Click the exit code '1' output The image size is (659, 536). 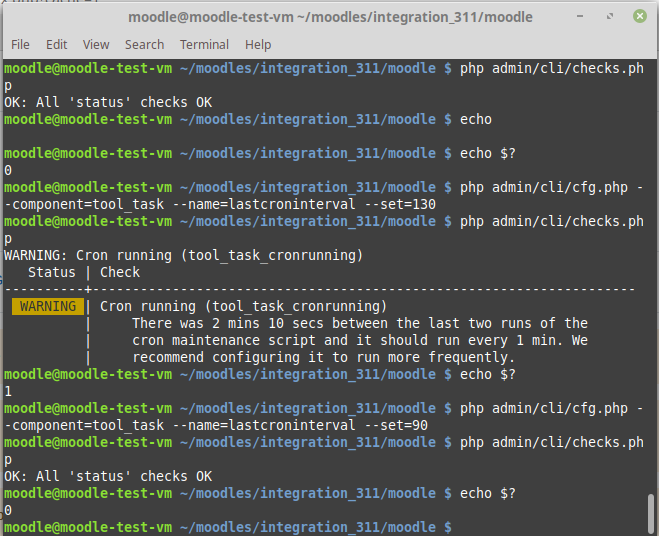click(8, 391)
